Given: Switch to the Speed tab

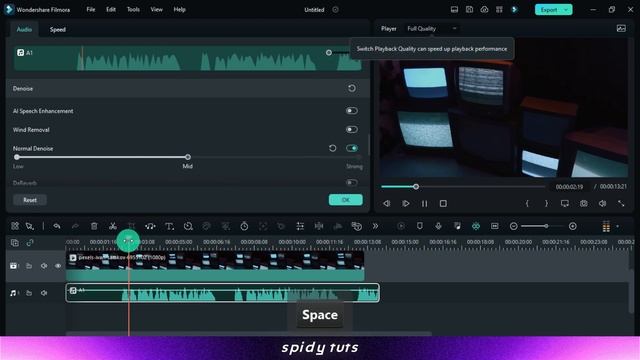Looking at the screenshot, I should tap(58, 29).
